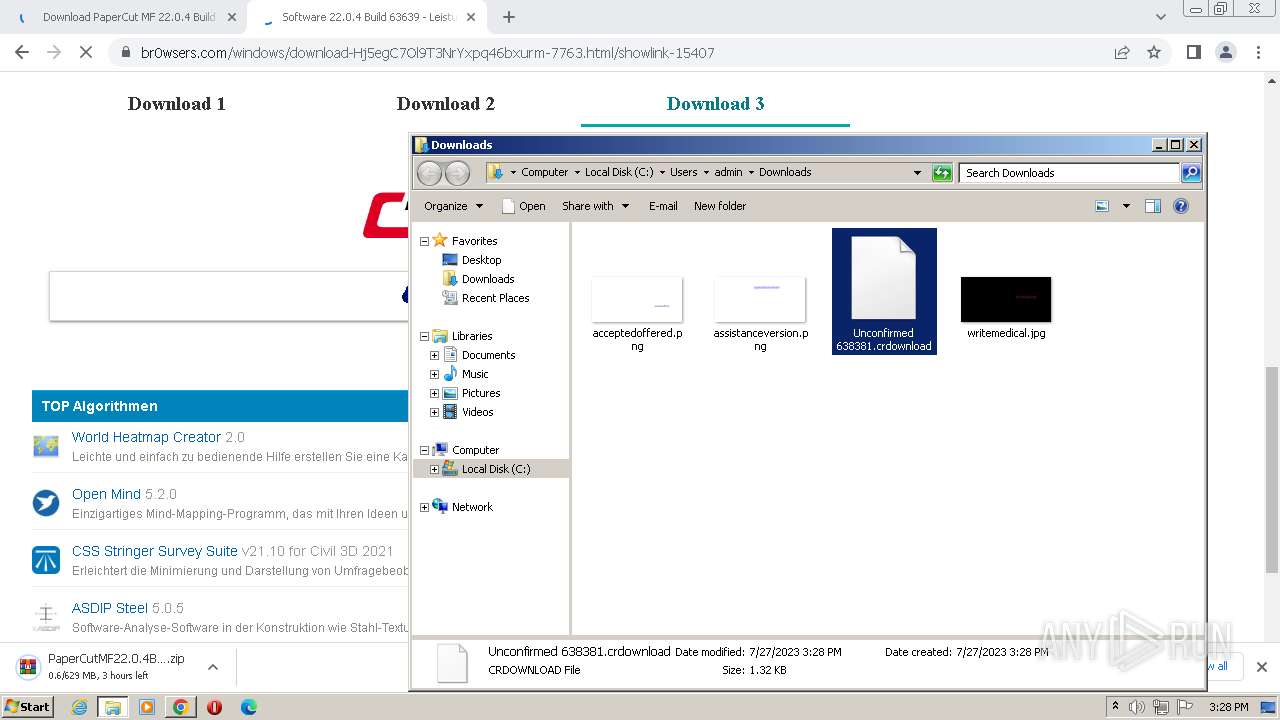The height and width of the screenshot is (720, 1280).
Task: Click the World Heatmap Creator icon
Action: click(x=46, y=446)
